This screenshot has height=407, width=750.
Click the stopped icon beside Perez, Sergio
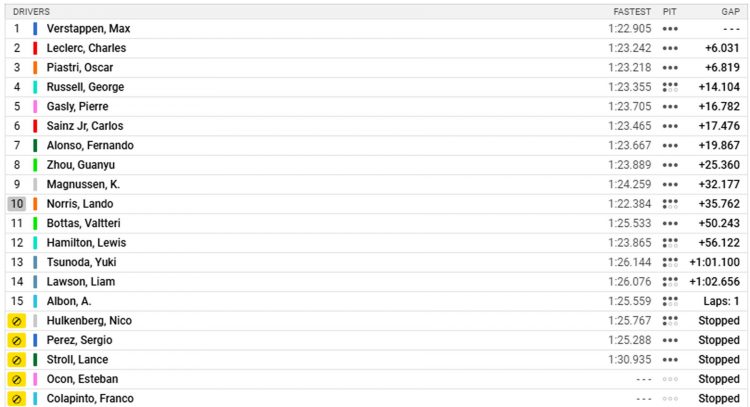coord(17,341)
